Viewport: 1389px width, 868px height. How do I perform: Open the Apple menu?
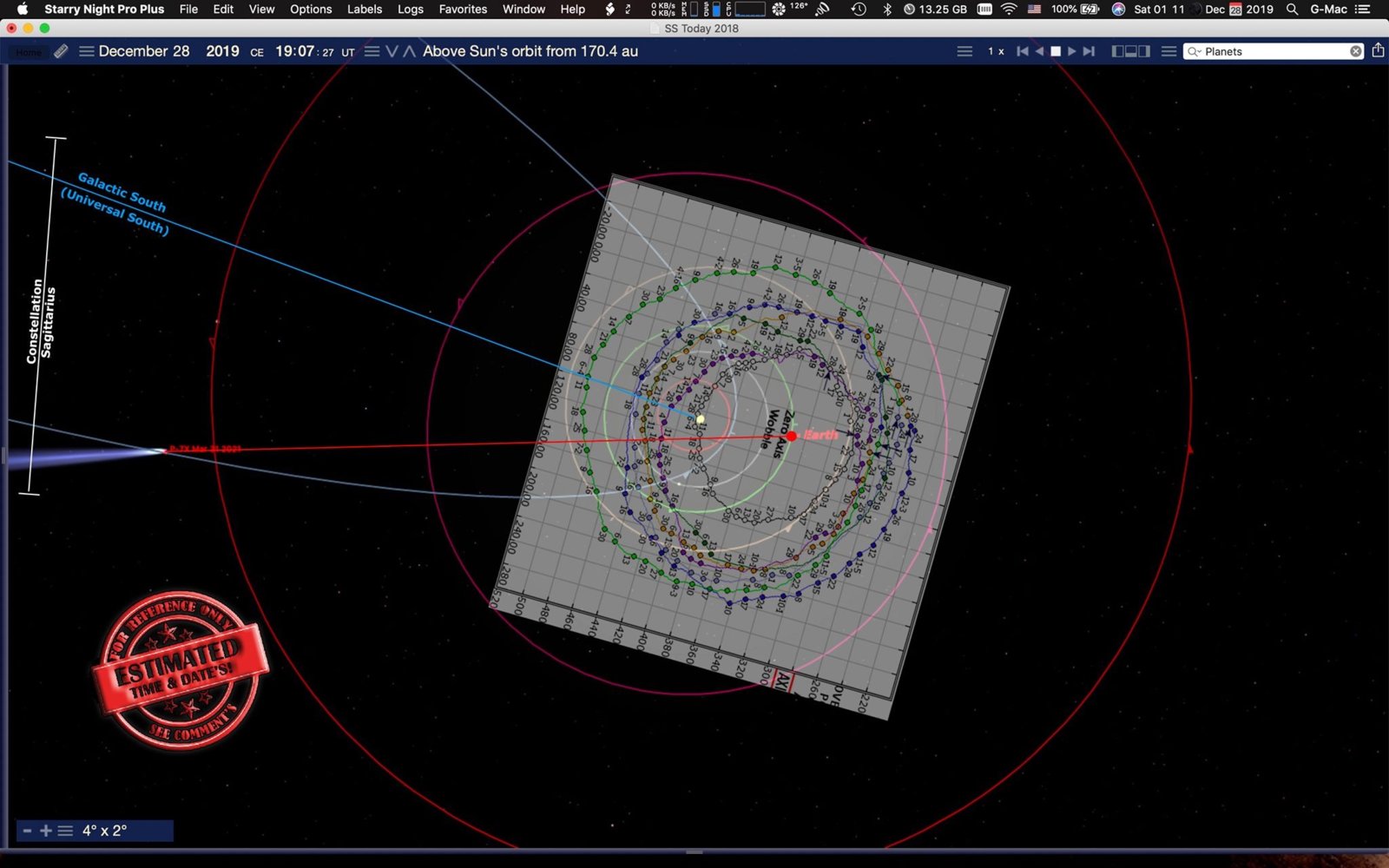click(23, 9)
